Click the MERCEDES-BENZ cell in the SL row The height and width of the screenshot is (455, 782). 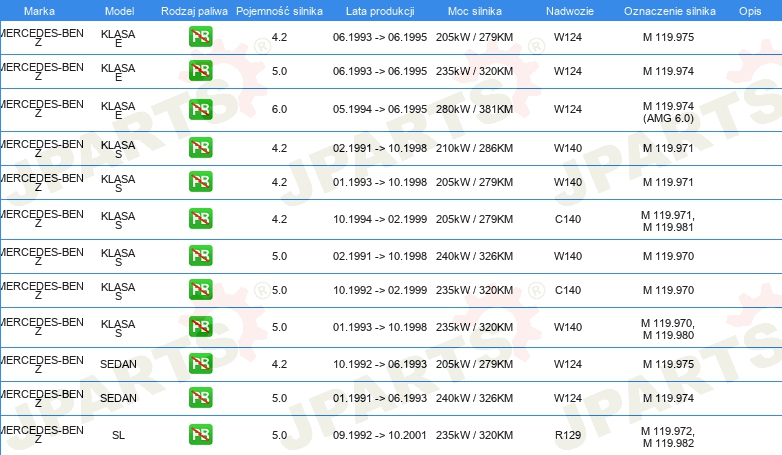point(41,435)
